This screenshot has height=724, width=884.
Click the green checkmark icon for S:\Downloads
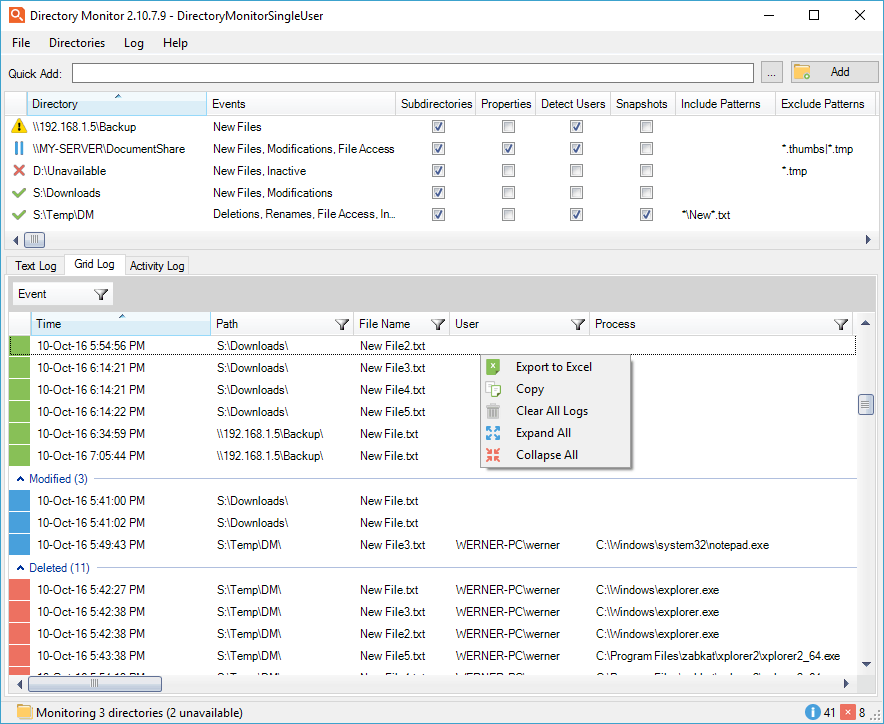pos(19,193)
